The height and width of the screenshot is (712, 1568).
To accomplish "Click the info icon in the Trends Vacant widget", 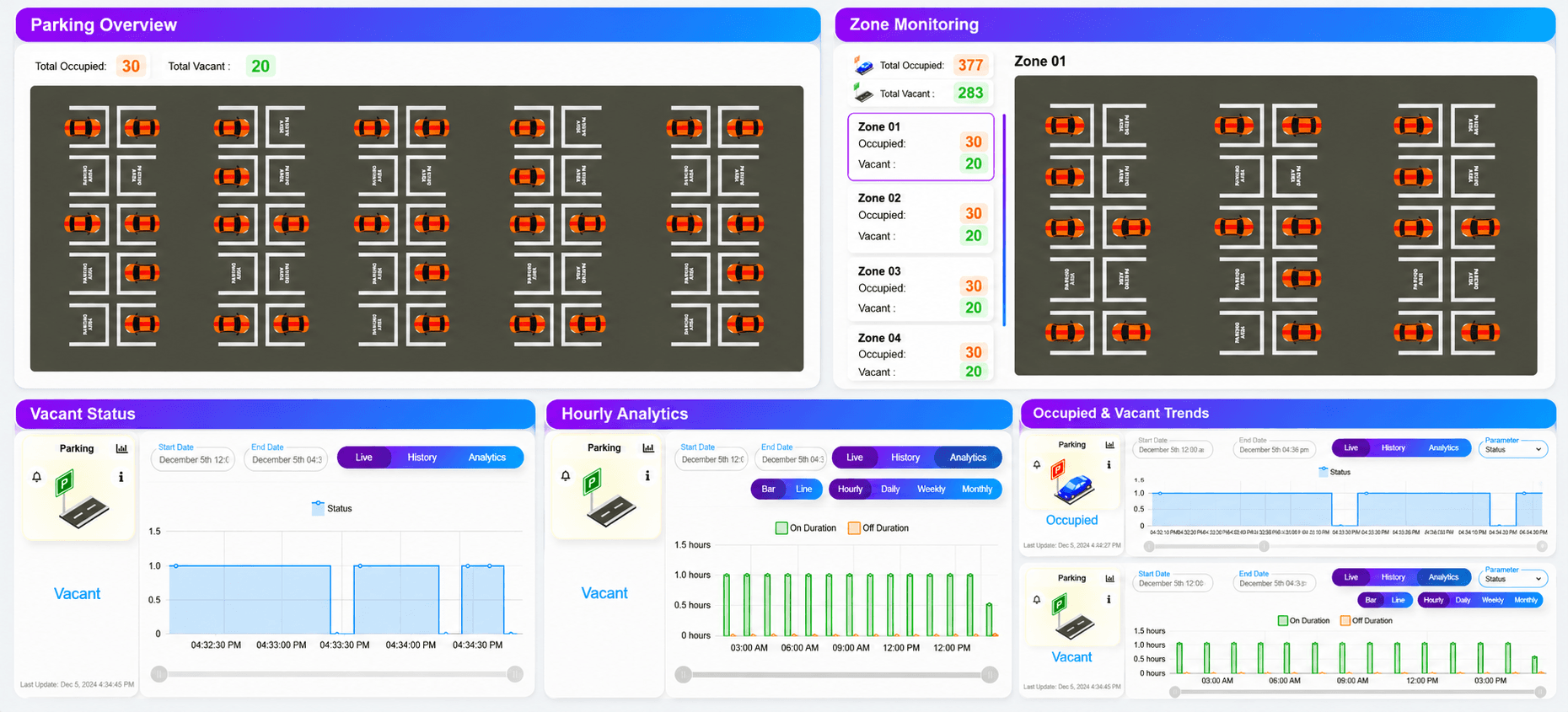I will click(x=1109, y=600).
